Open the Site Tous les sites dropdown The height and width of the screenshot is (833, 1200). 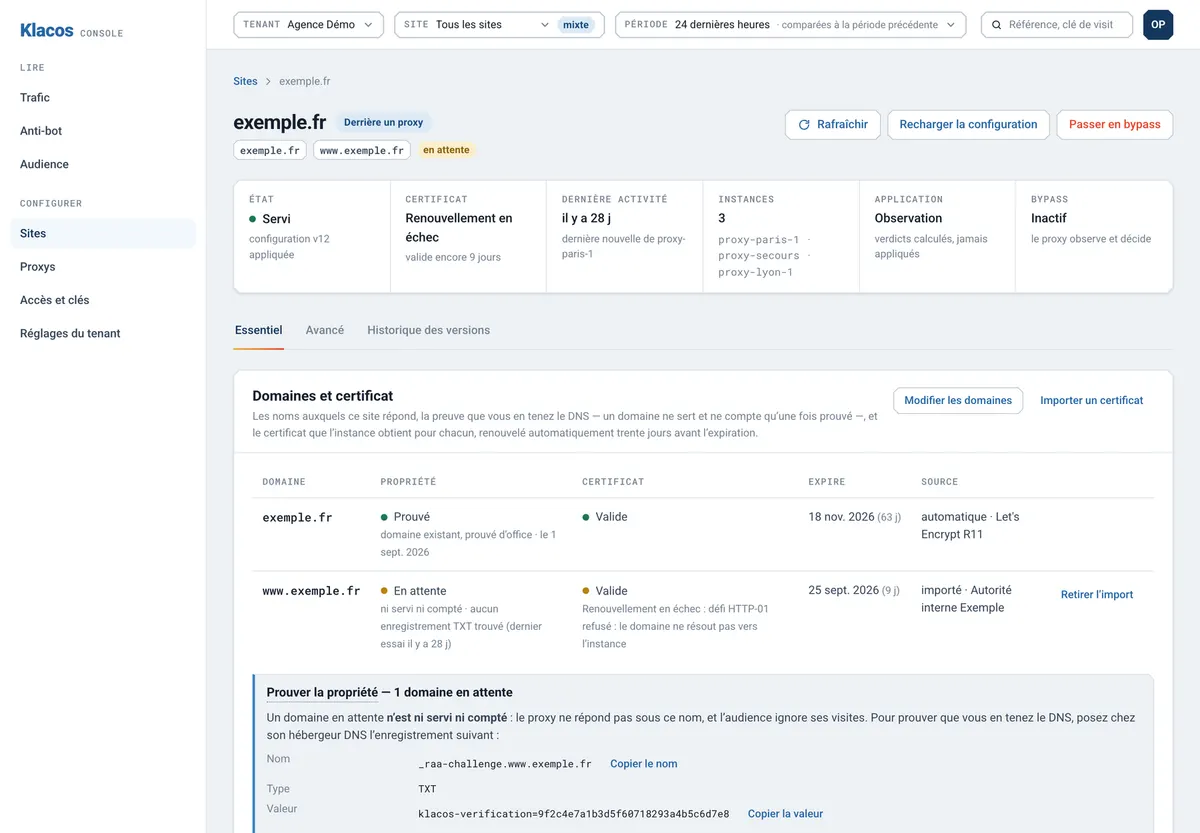[500, 25]
